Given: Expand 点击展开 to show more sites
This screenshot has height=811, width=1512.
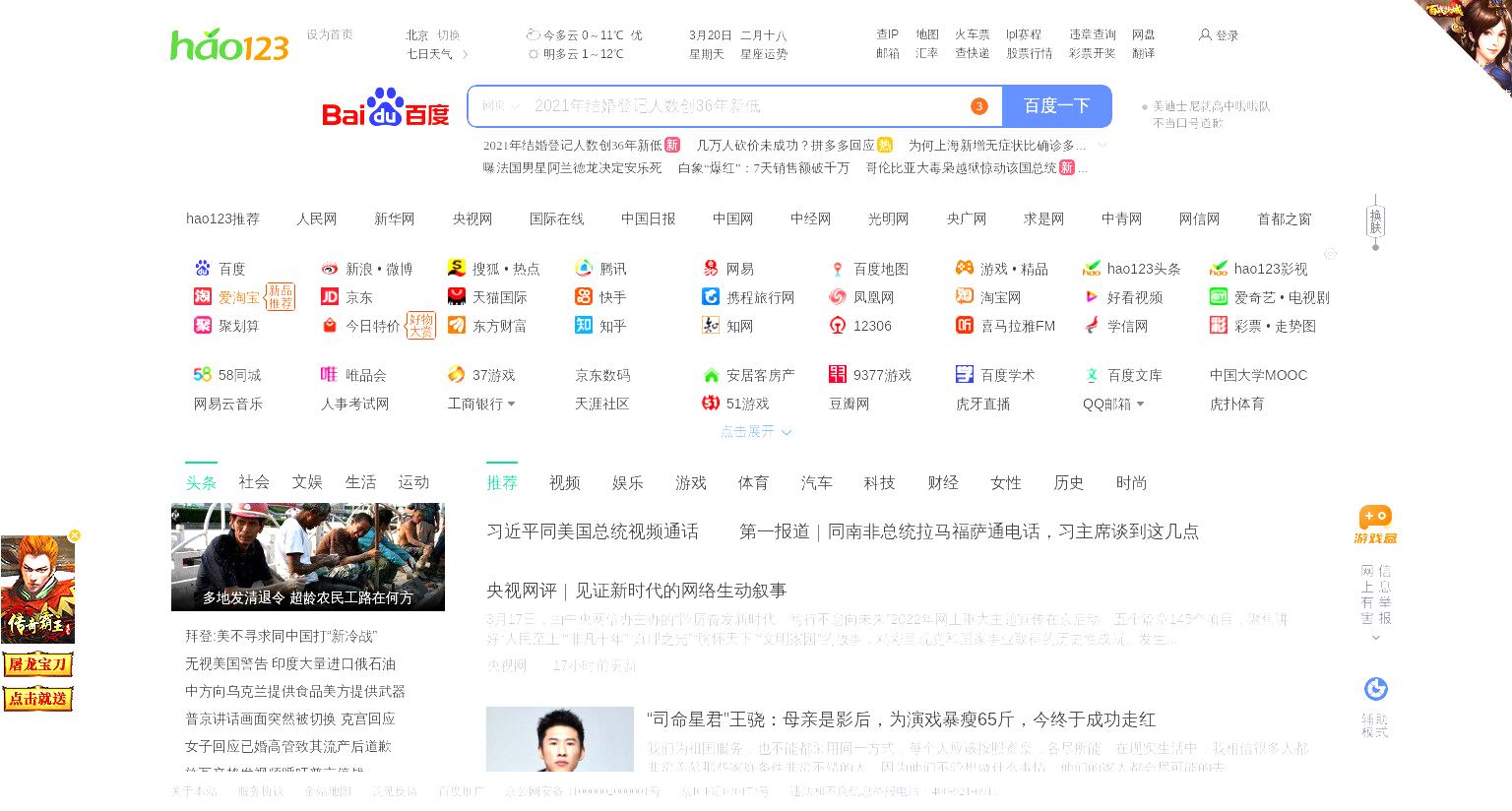Looking at the screenshot, I should (x=755, y=431).
